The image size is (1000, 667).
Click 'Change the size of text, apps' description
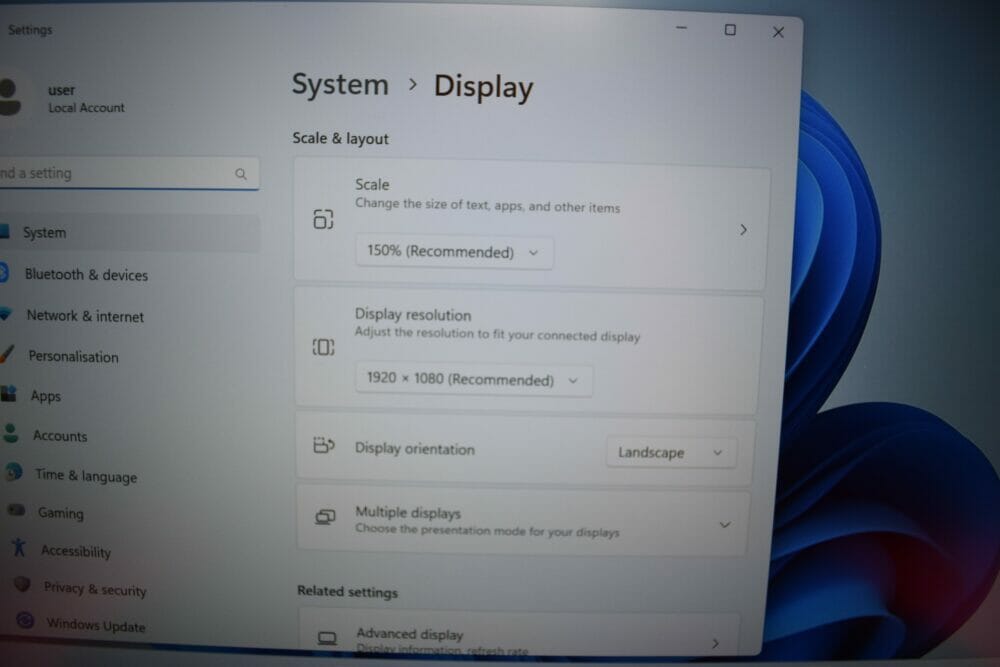point(487,205)
